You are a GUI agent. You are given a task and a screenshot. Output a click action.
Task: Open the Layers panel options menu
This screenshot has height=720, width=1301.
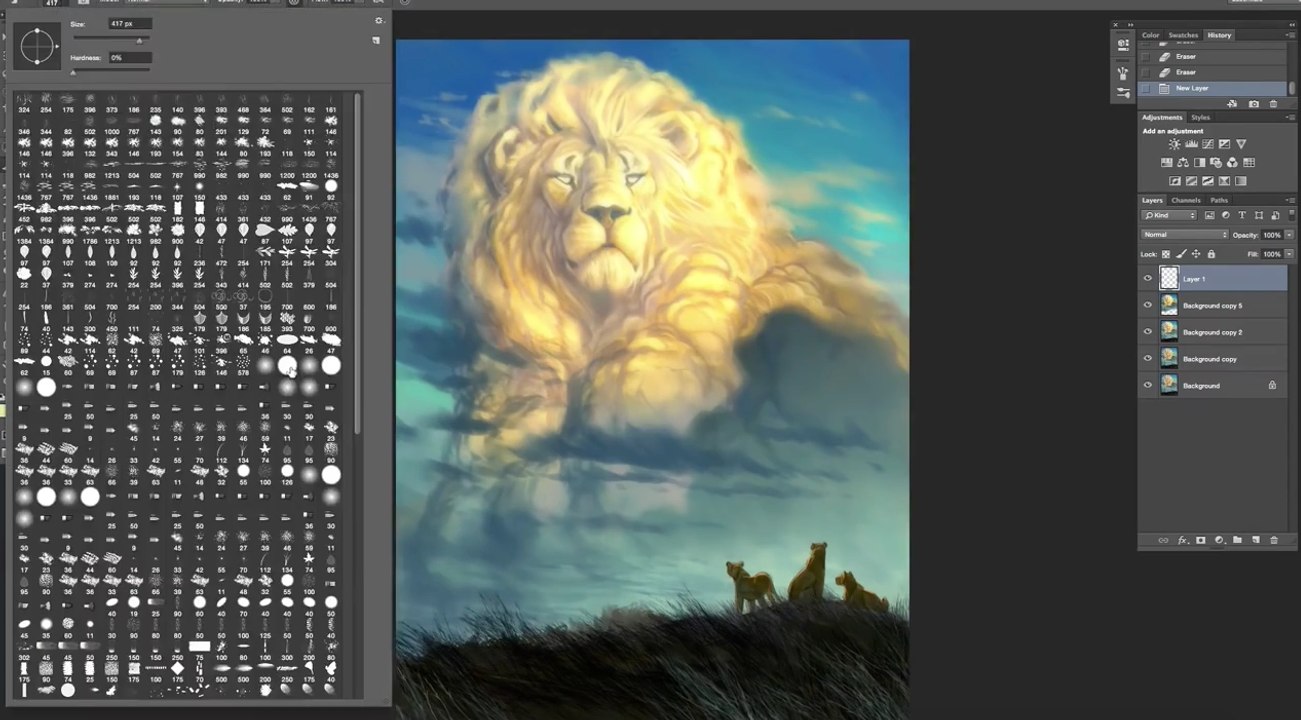pyautogui.click(x=1290, y=200)
